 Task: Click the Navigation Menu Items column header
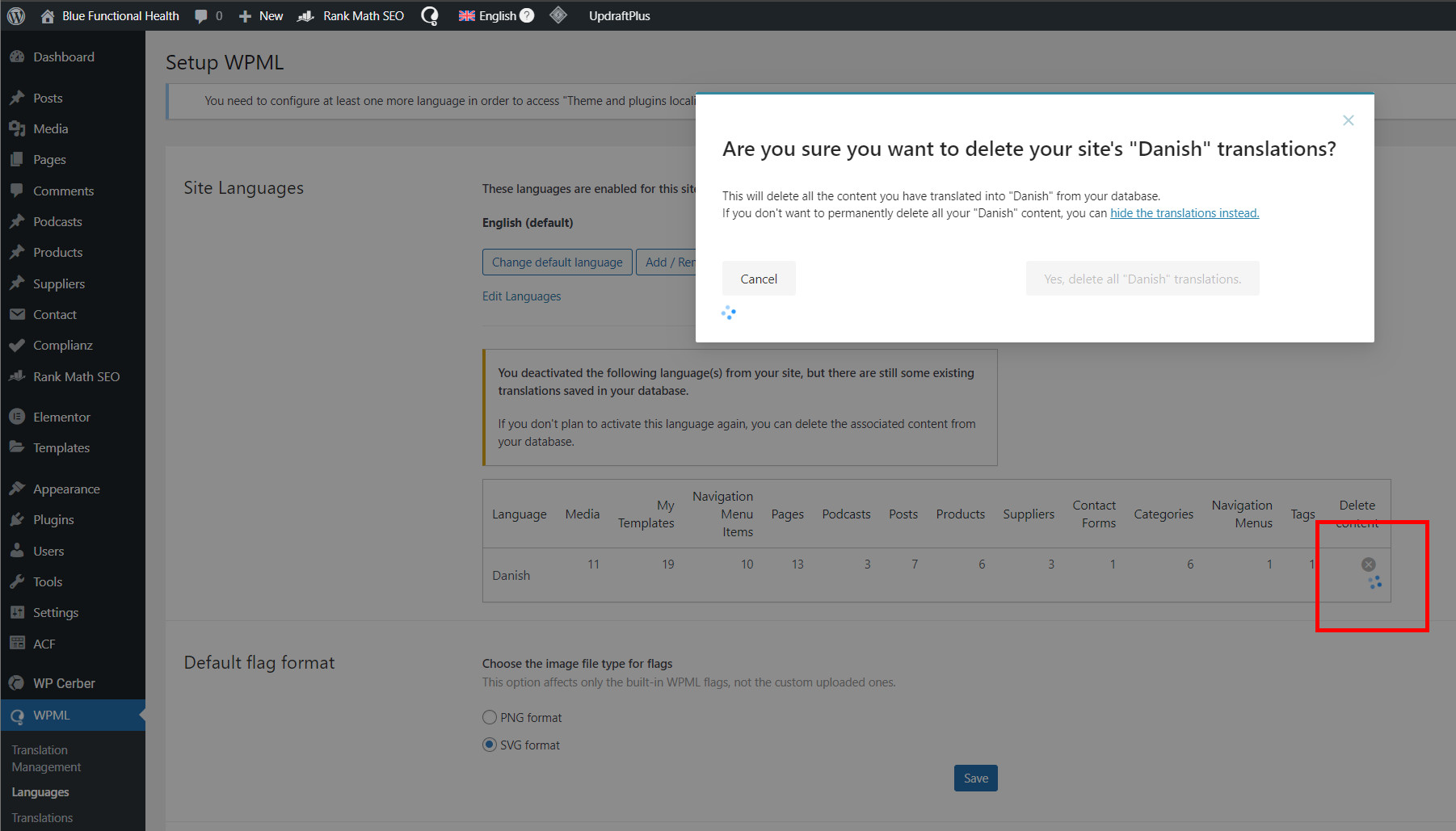pyautogui.click(x=722, y=514)
